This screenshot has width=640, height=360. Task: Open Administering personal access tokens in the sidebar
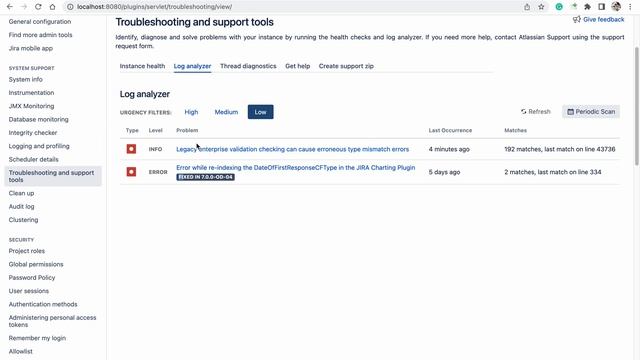point(53,321)
